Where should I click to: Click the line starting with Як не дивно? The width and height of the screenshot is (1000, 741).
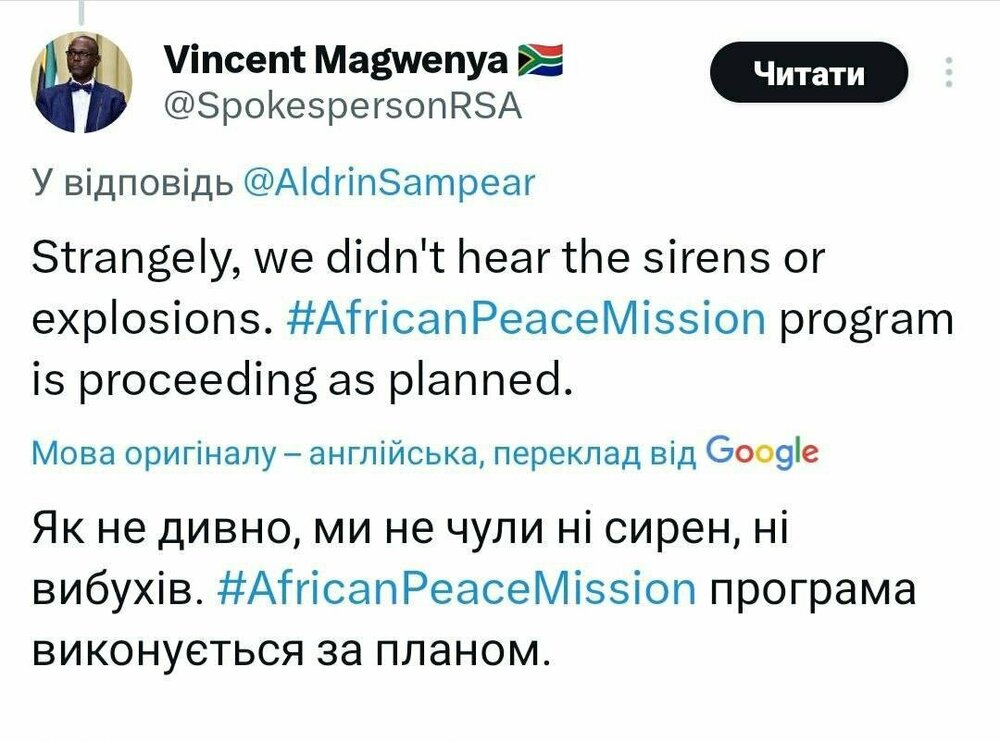(410, 527)
